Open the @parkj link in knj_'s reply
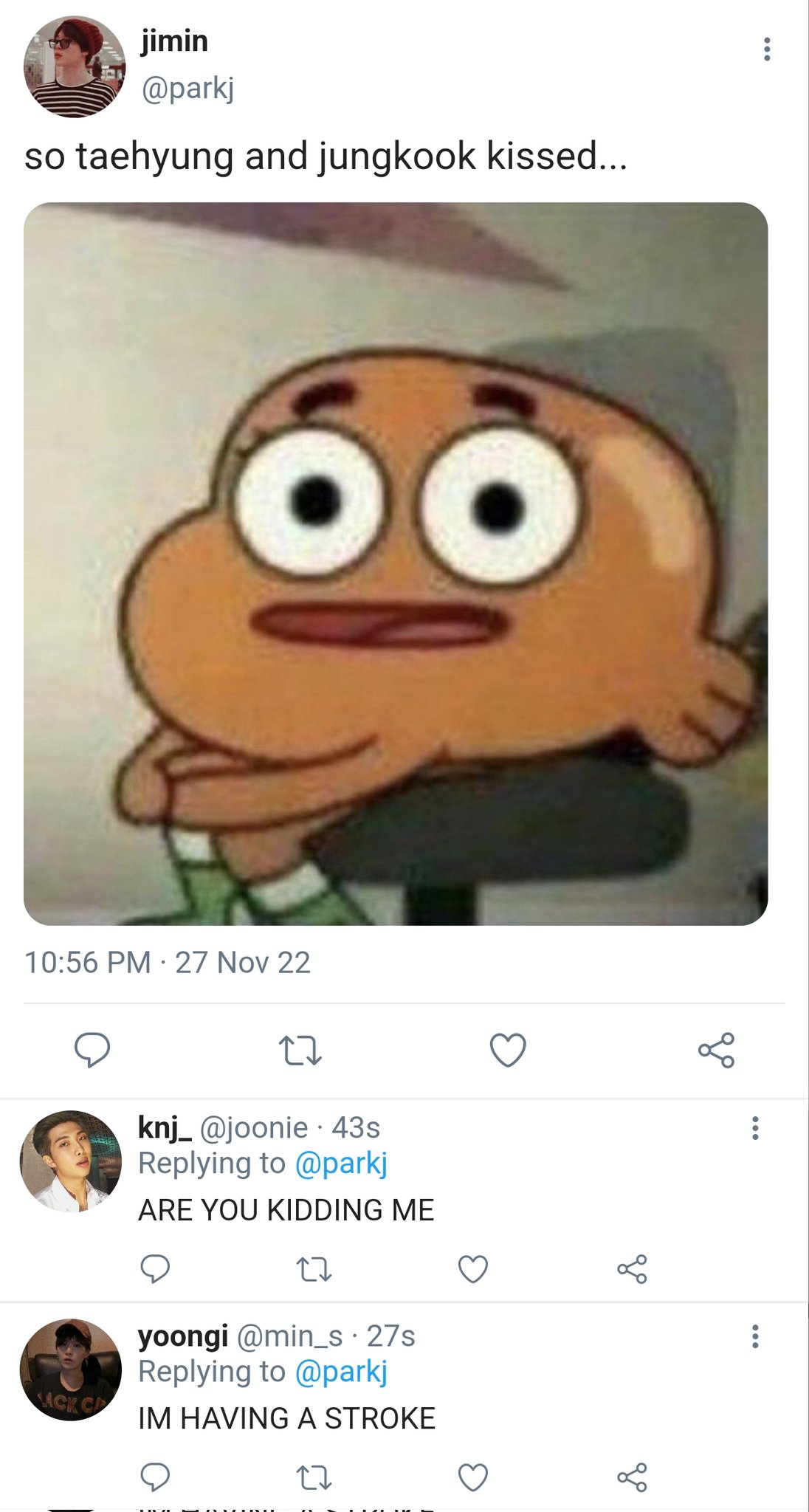The height and width of the screenshot is (1512, 809). coord(341,1164)
